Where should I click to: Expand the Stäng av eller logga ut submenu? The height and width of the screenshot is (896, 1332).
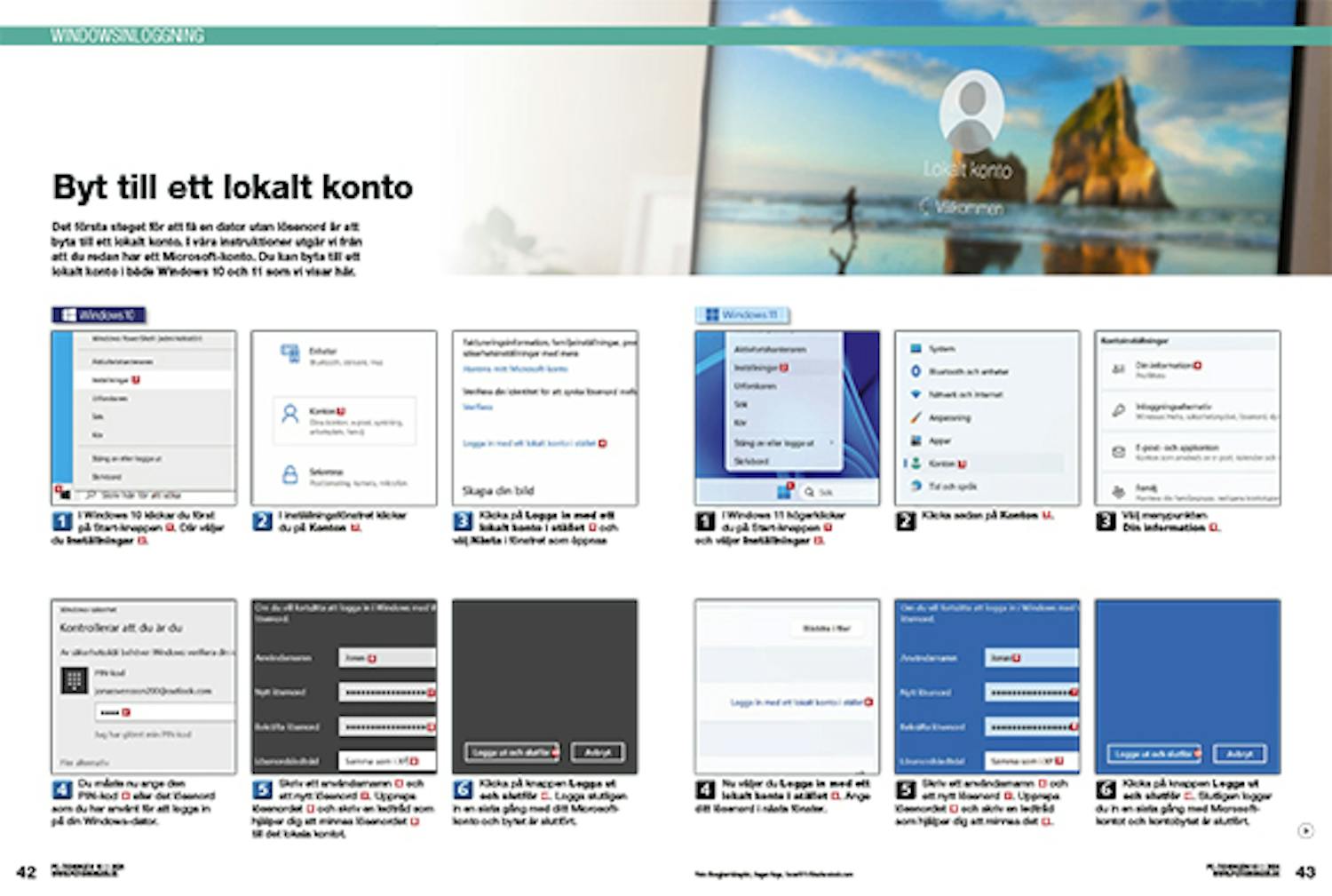[773, 443]
